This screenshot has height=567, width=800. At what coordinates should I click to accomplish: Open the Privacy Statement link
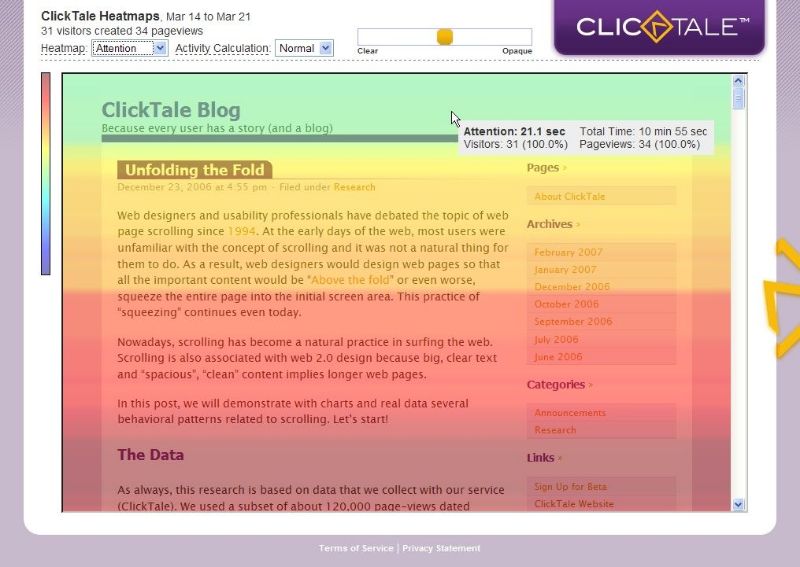pos(441,548)
